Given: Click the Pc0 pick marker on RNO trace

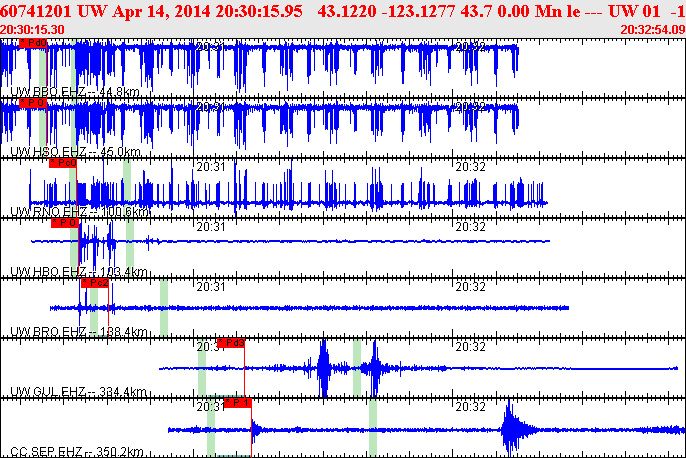Looking at the screenshot, I should tap(63, 163).
